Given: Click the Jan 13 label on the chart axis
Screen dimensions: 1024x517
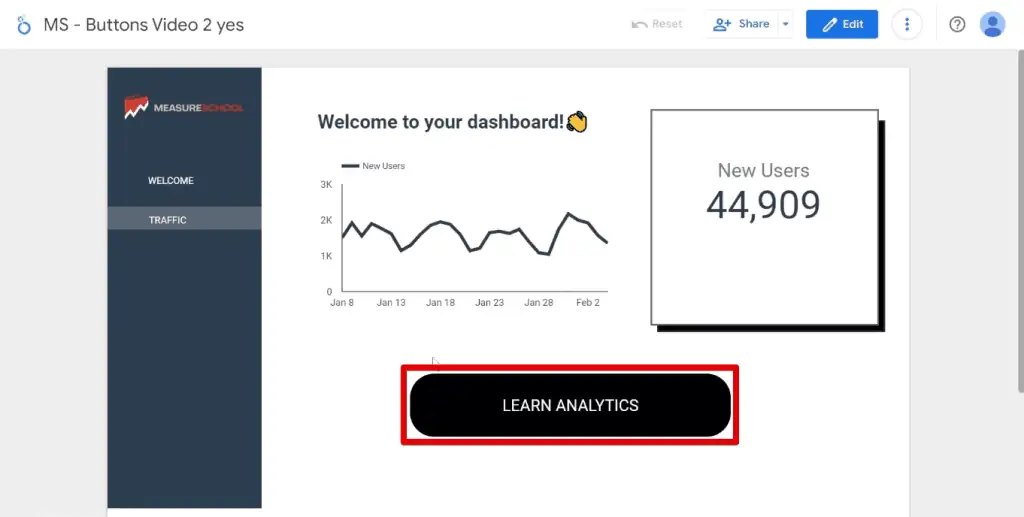Looking at the screenshot, I should click(x=391, y=302).
